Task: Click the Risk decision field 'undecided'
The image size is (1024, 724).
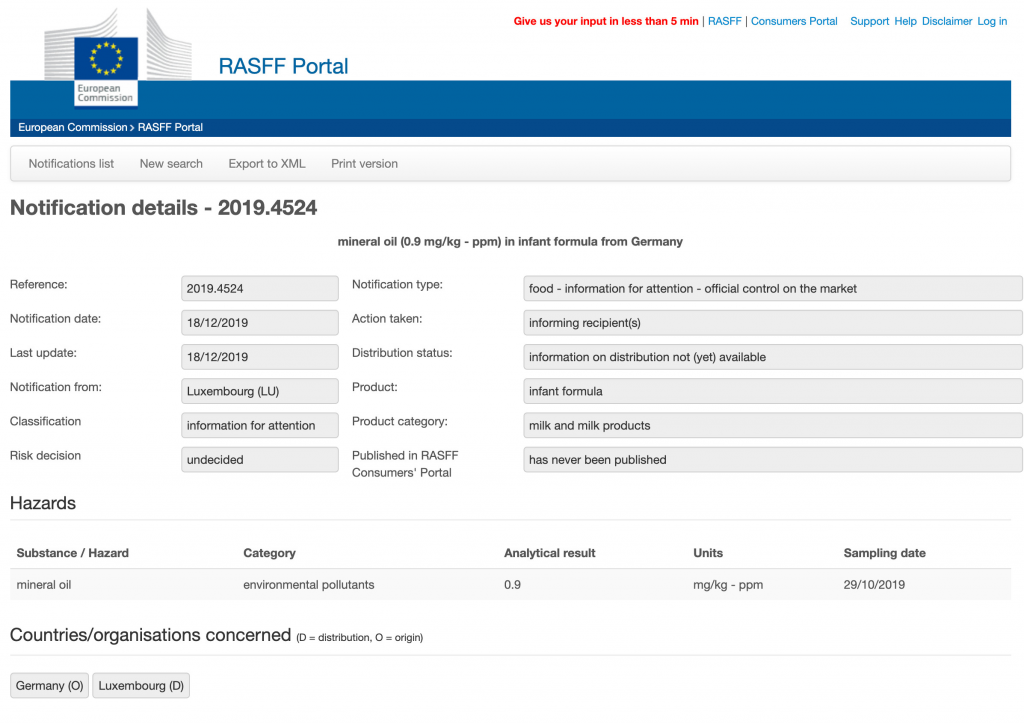Action: [x=260, y=460]
